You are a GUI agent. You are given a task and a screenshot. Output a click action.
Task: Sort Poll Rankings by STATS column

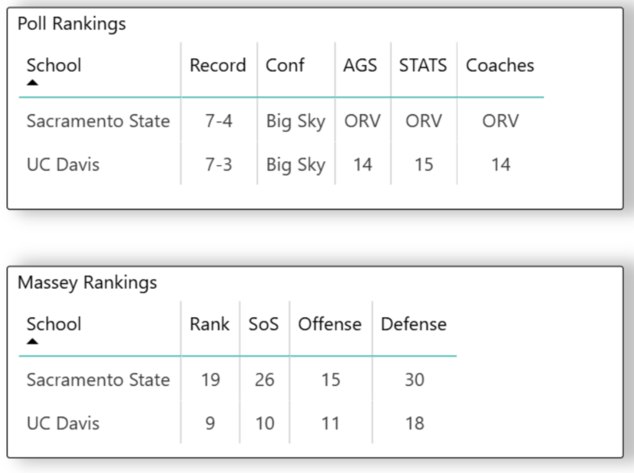[423, 66]
